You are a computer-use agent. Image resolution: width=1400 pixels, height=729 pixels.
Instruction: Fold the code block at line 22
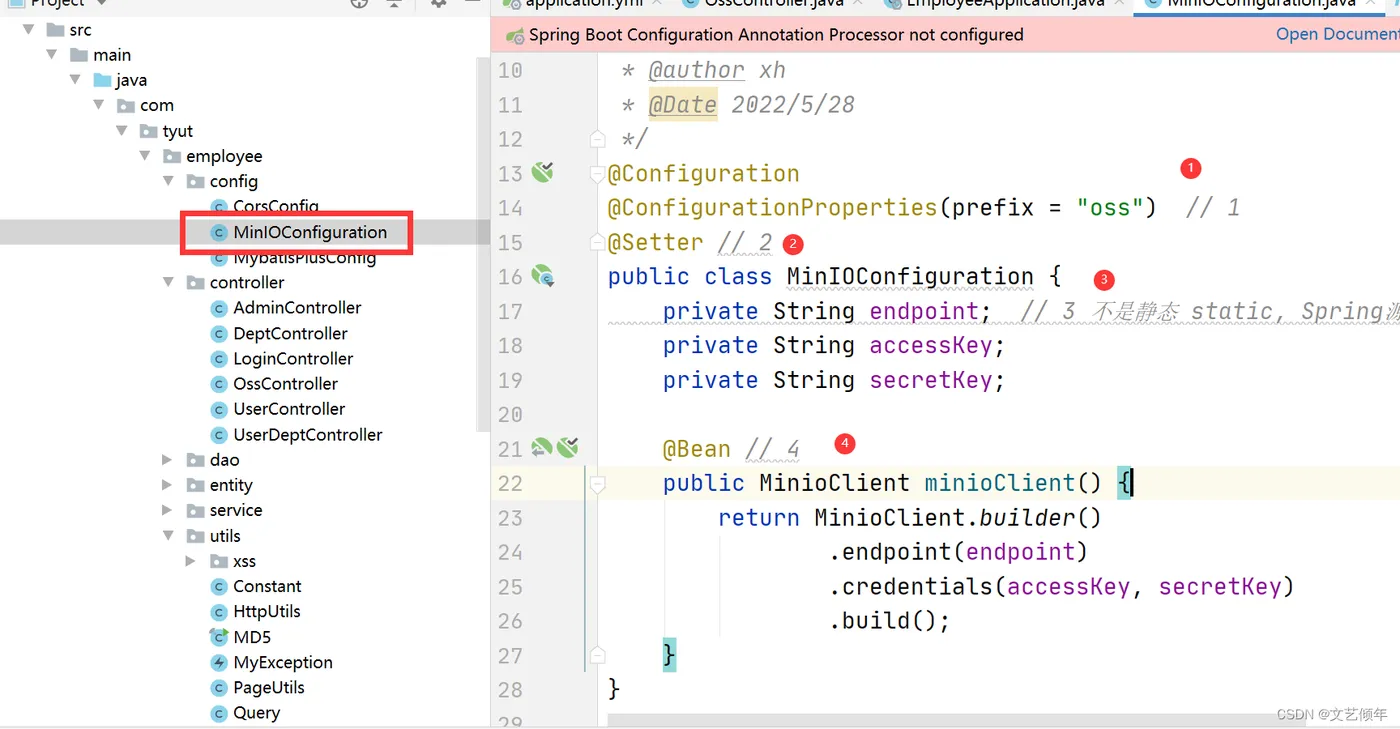pos(598,484)
